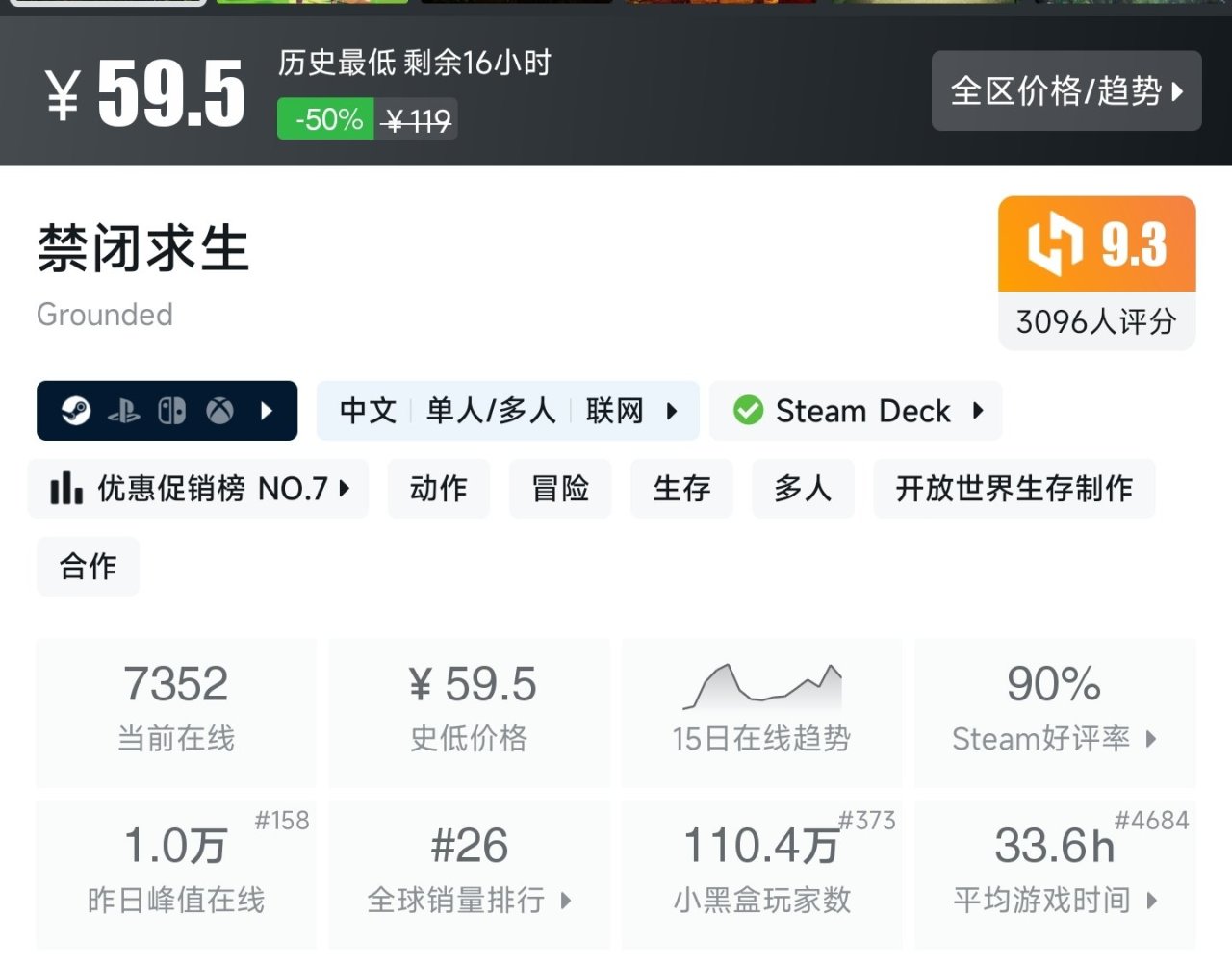Click the green Steam Deck verified checkmark
The width and height of the screenshot is (1232, 966).
pyautogui.click(x=747, y=411)
